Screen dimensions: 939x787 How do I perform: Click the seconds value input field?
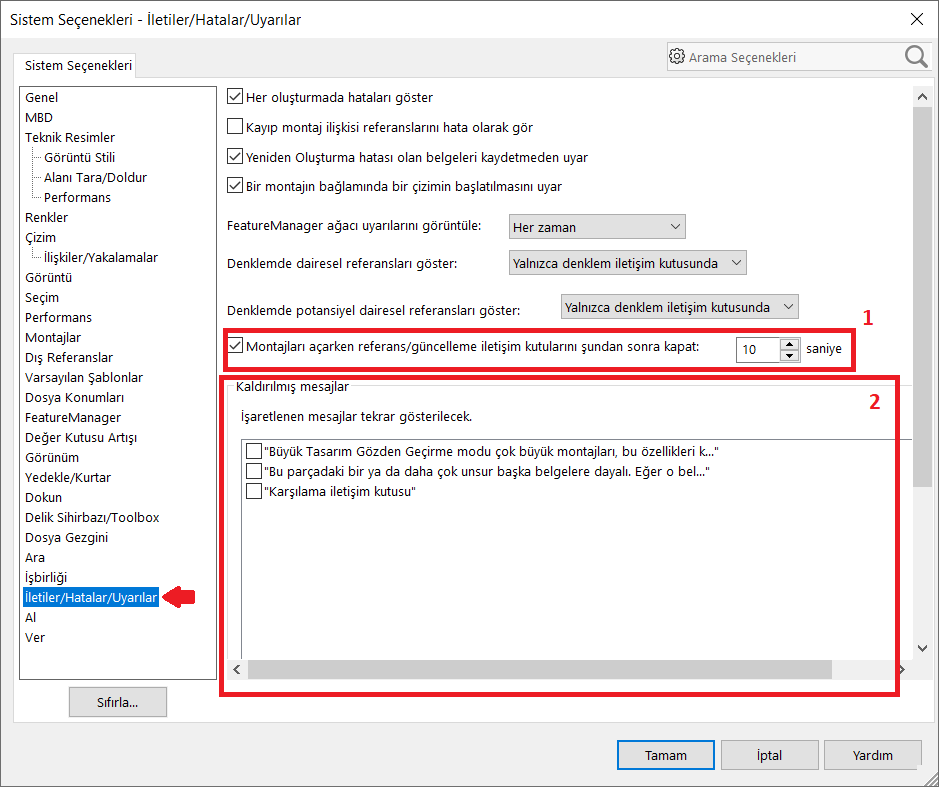(756, 350)
